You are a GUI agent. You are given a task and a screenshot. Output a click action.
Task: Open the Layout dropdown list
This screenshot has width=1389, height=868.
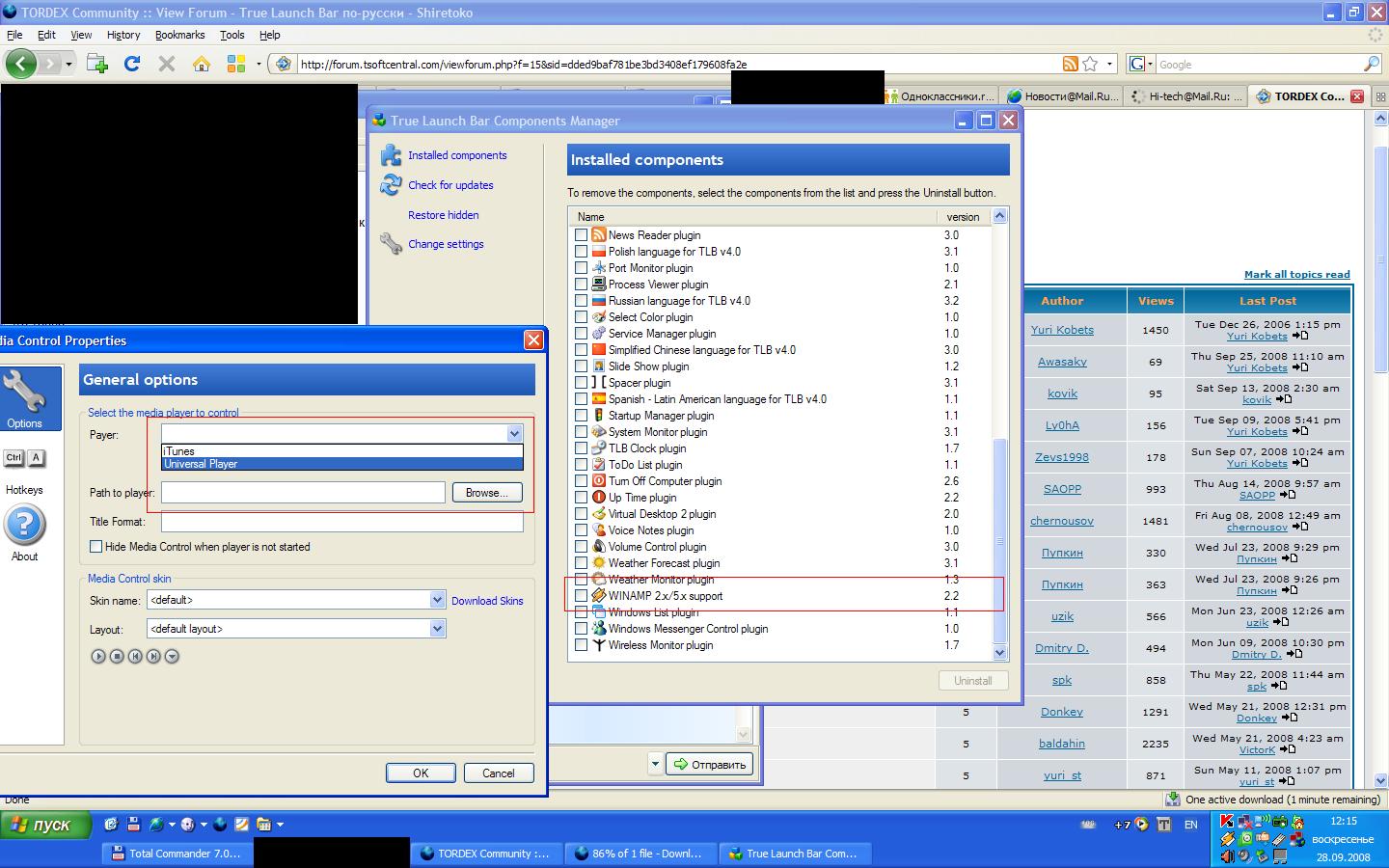[x=437, y=629]
